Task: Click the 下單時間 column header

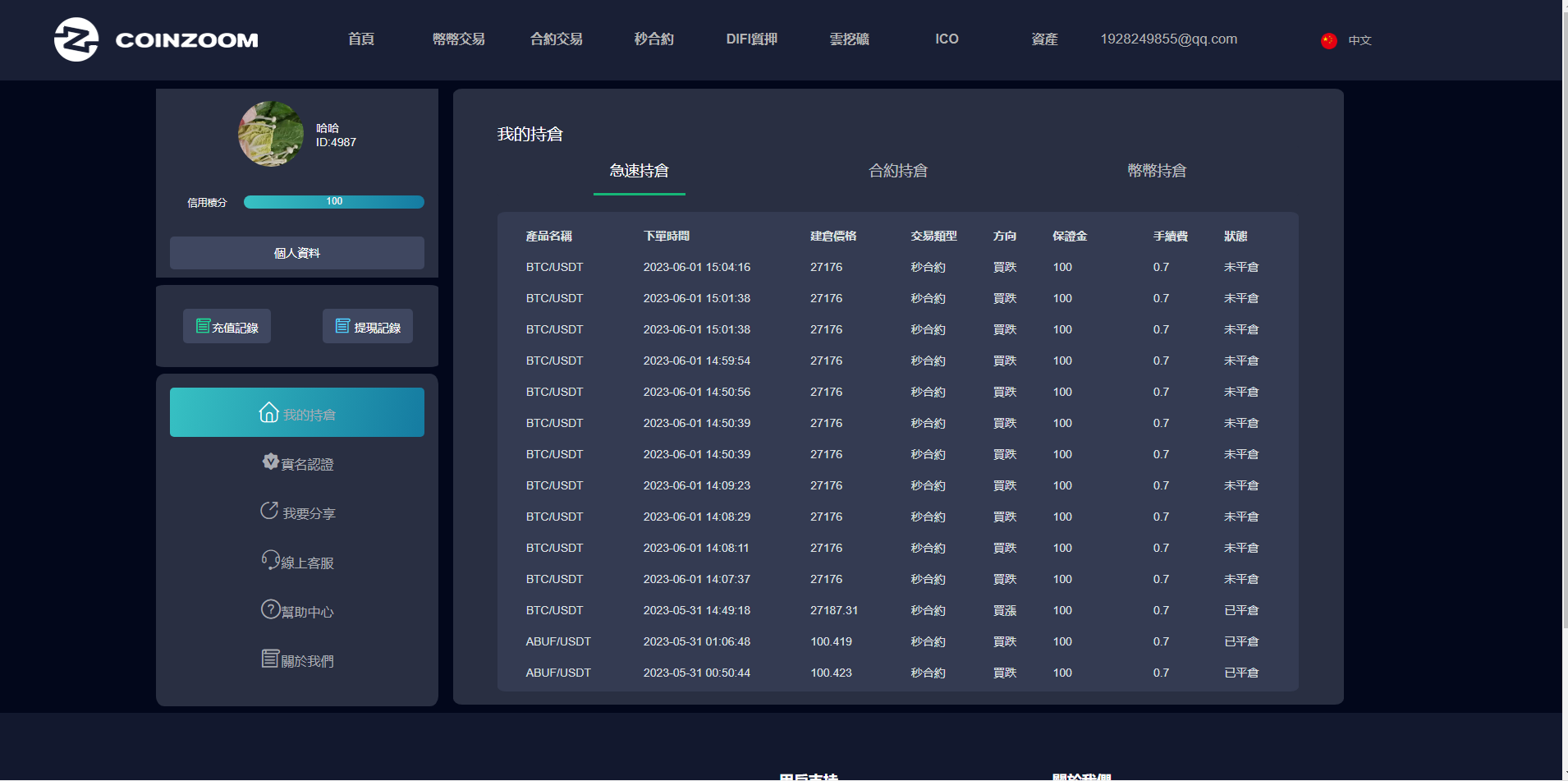Action: click(667, 237)
